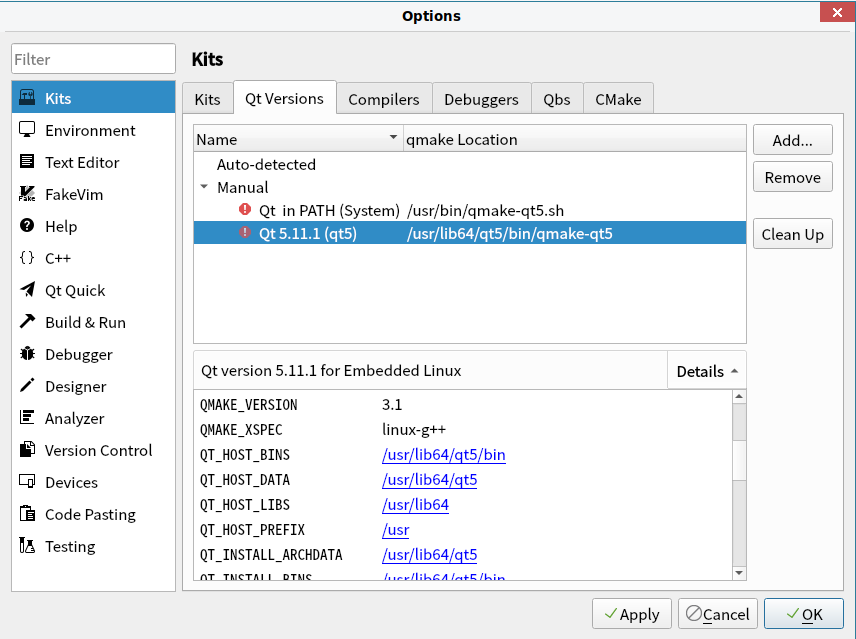Open Help settings using the sidebar icon
Image resolution: width=856 pixels, height=639 pixels.
[x=27, y=226]
